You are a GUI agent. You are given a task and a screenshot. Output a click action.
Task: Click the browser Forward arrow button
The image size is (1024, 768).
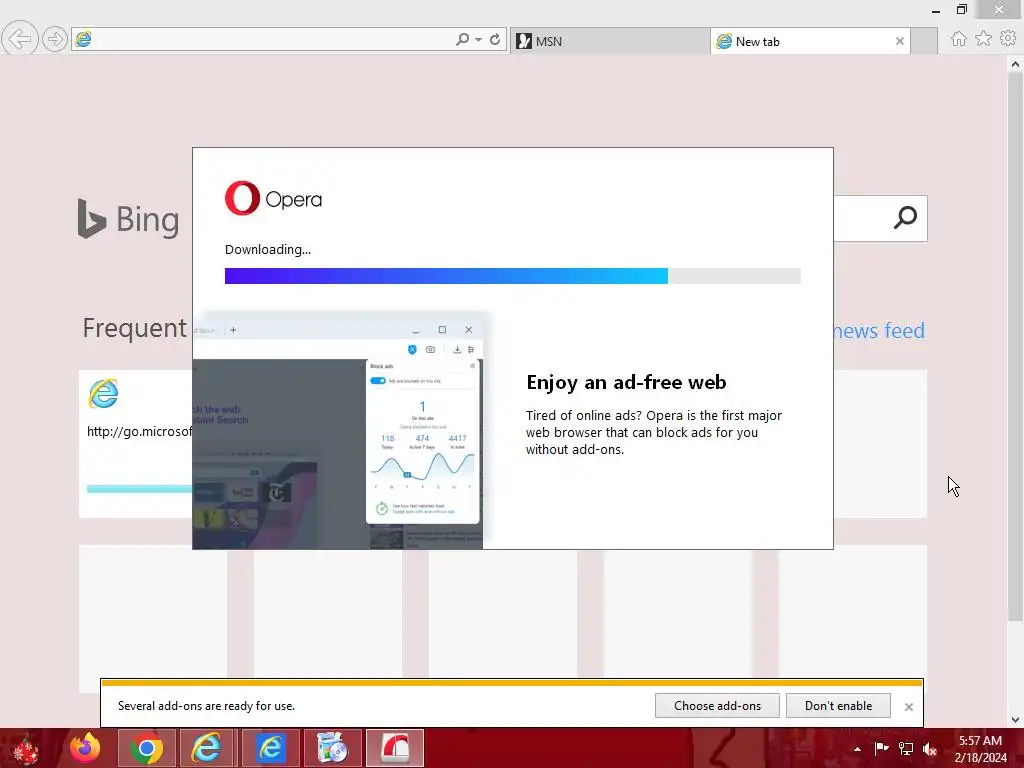pyautogui.click(x=55, y=40)
